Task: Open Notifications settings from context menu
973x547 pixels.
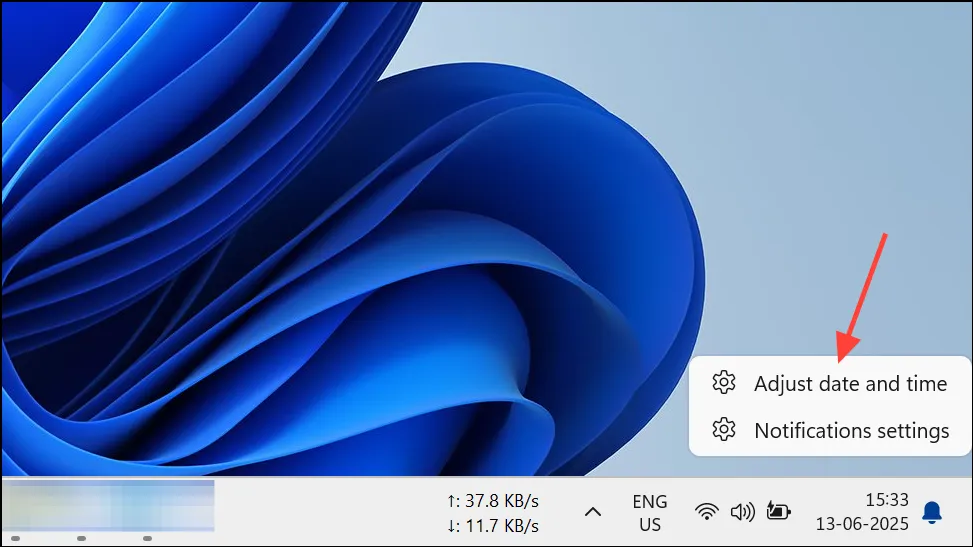Action: (830, 430)
